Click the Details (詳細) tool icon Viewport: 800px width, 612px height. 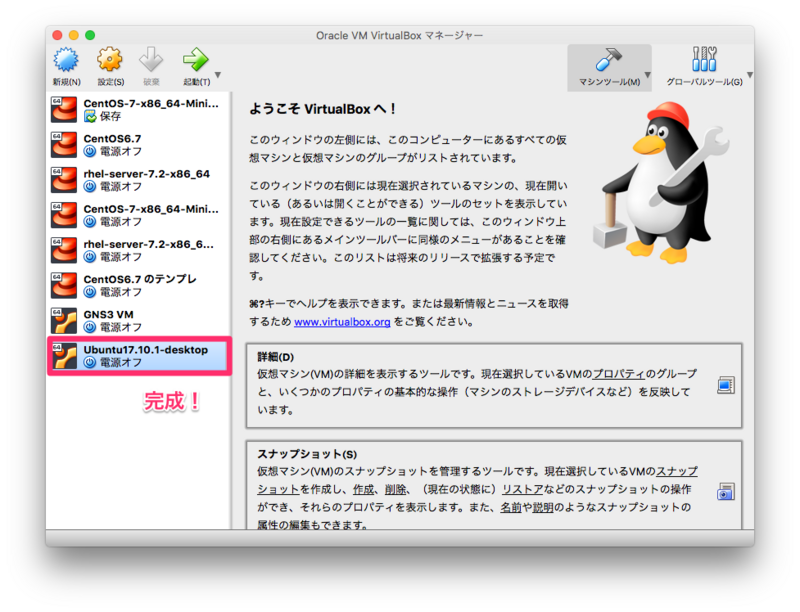pyautogui.click(x=726, y=385)
